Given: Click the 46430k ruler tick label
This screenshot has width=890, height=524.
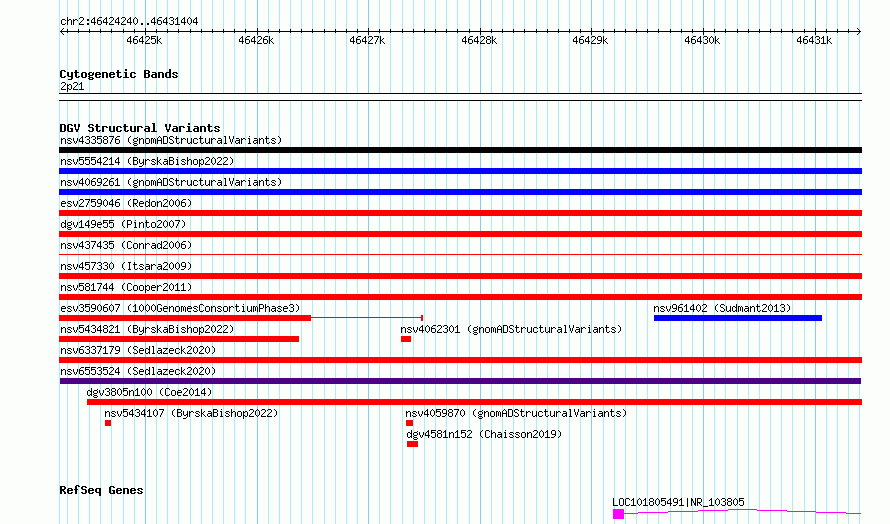Looking at the screenshot, I should click(702, 40).
